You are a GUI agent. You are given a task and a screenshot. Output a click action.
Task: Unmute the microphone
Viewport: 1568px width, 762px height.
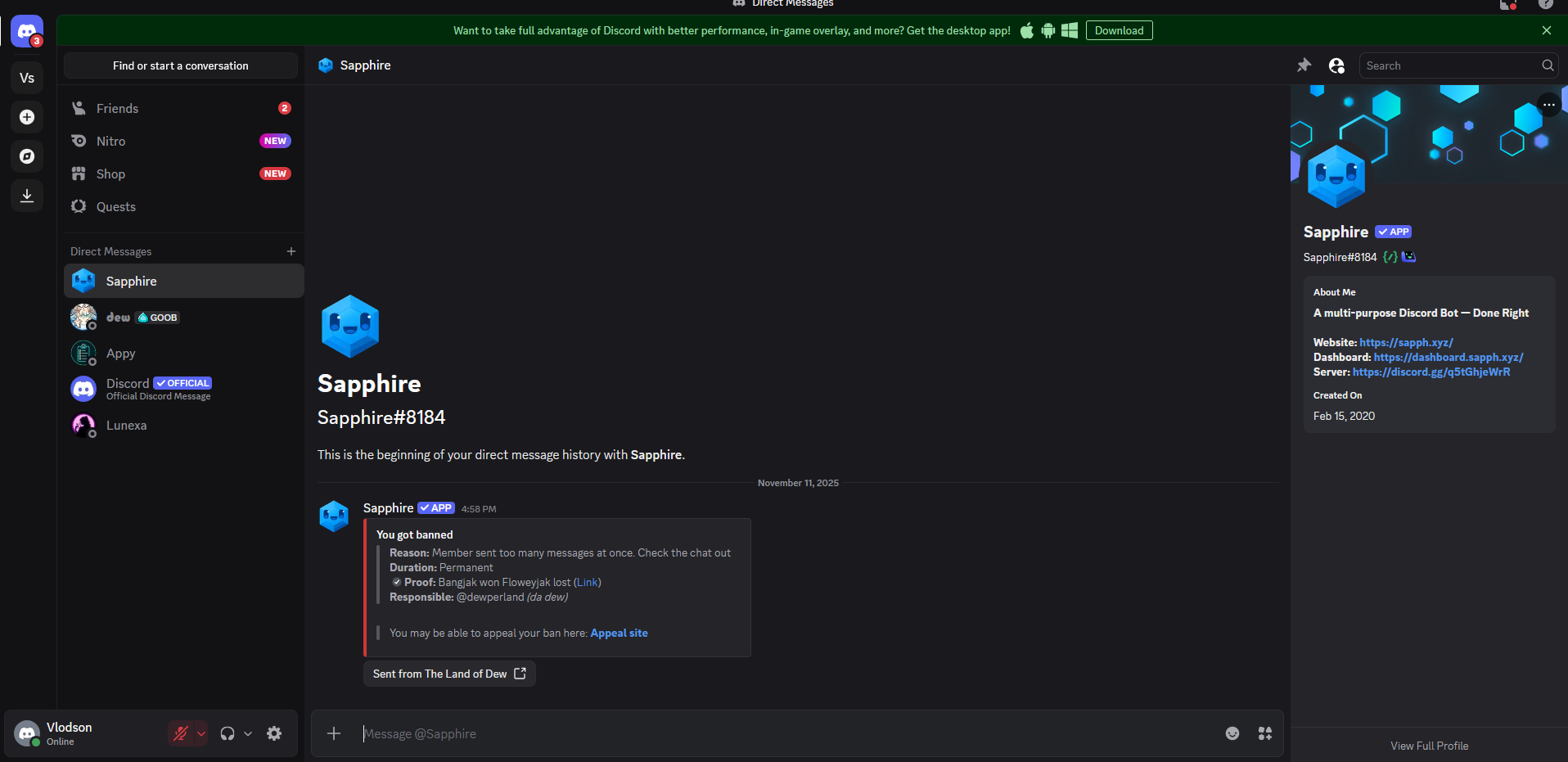click(180, 733)
